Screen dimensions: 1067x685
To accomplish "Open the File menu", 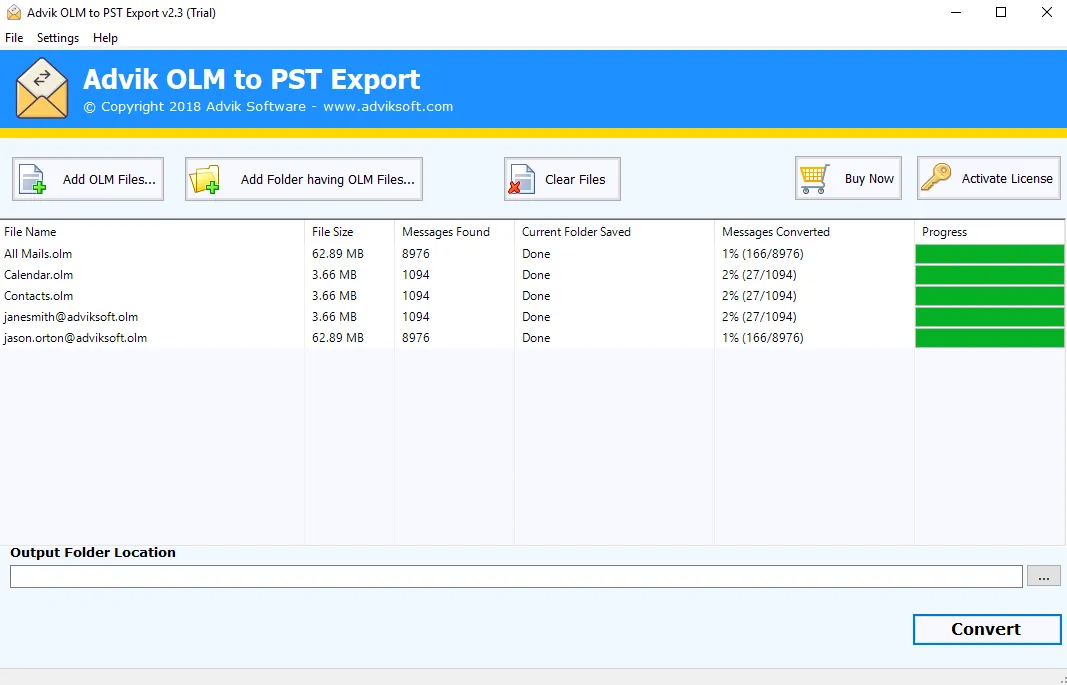I will pos(14,38).
